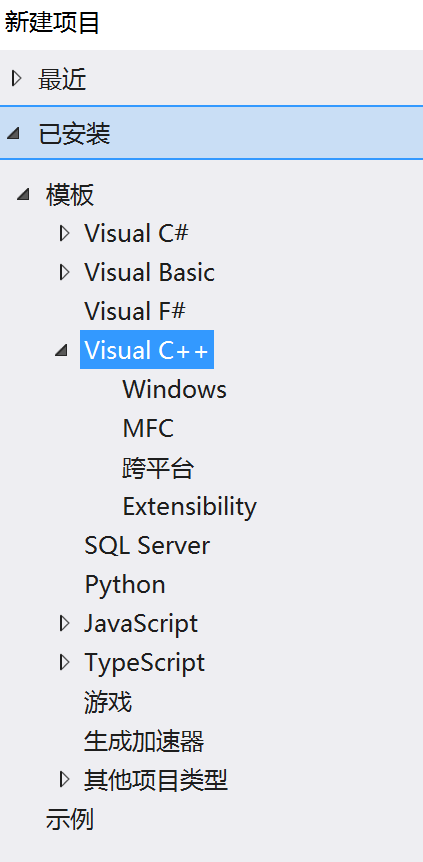Expand the Visual Basic node arrow
423x862 pixels.
[65, 272]
